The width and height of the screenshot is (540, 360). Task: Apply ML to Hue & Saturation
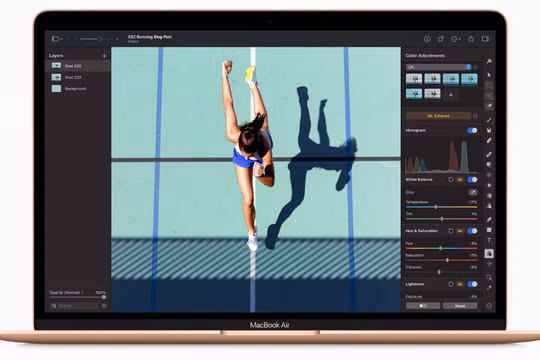pyautogui.click(x=460, y=231)
